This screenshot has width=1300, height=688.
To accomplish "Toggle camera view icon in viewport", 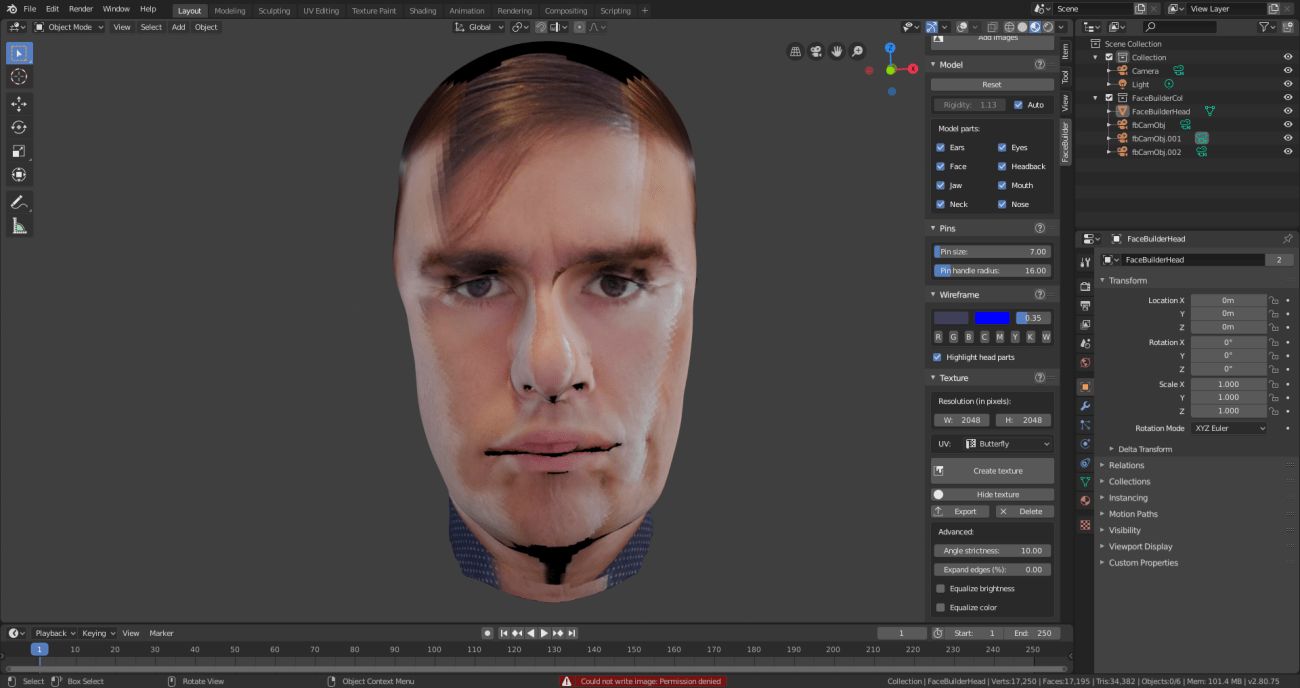I will 816,52.
